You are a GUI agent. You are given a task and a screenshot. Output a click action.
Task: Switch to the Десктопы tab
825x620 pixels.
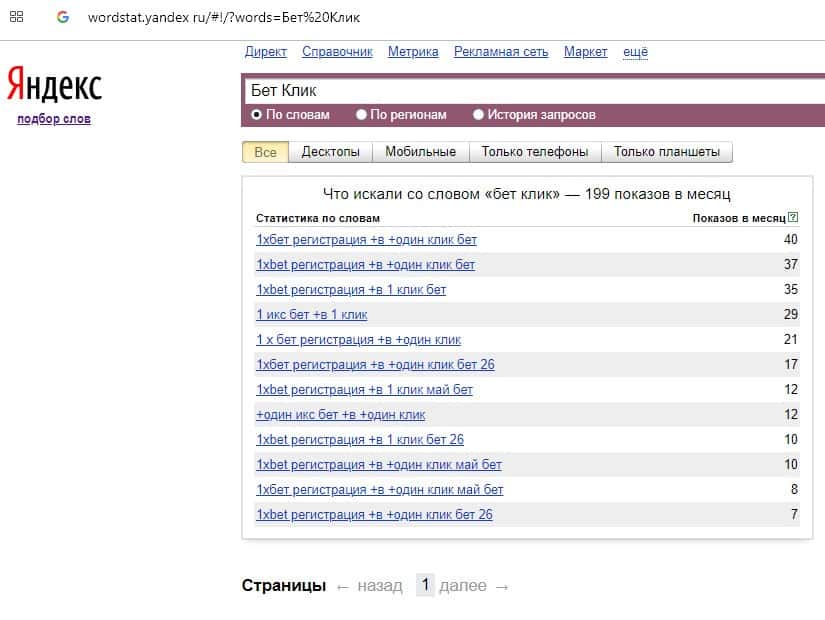point(330,152)
